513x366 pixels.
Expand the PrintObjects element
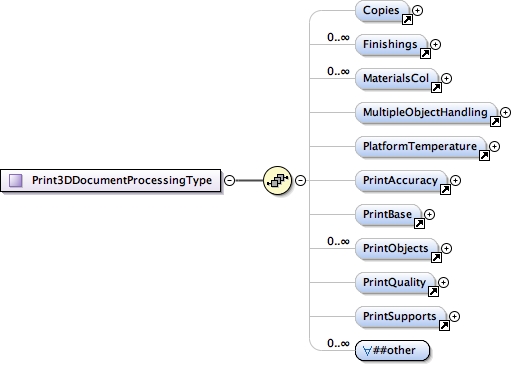pyautogui.click(x=446, y=248)
